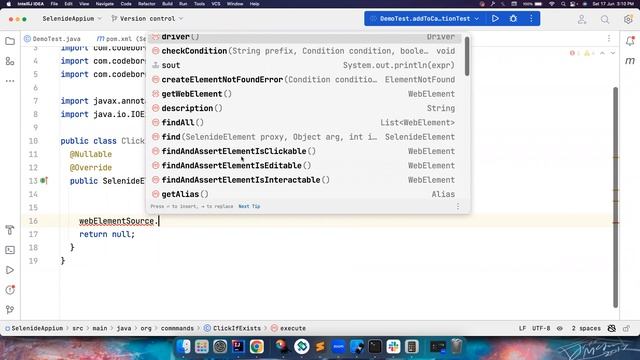The height and width of the screenshot is (360, 640).
Task: Open the File menu
Action: (54, 4)
